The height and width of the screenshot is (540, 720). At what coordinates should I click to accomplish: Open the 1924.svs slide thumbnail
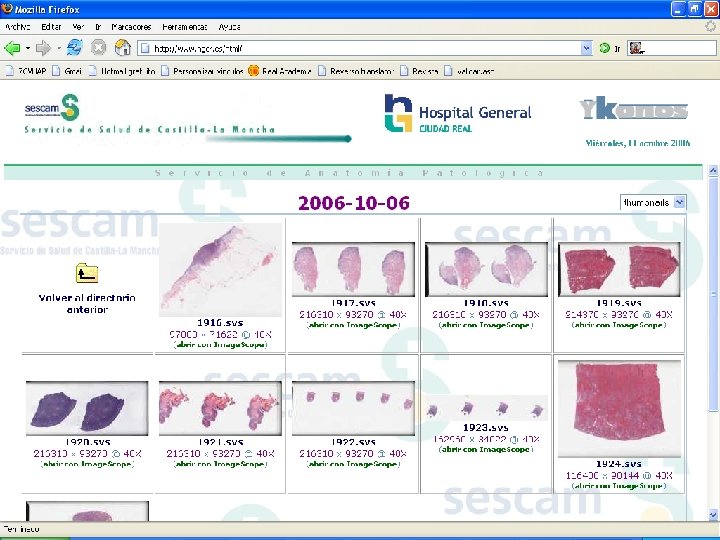[619, 409]
